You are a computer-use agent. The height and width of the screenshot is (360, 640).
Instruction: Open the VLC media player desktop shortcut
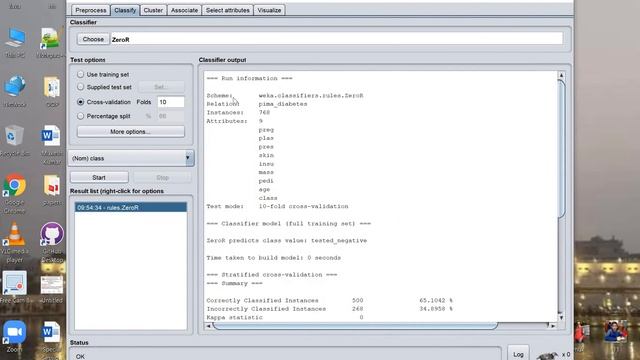coord(15,242)
